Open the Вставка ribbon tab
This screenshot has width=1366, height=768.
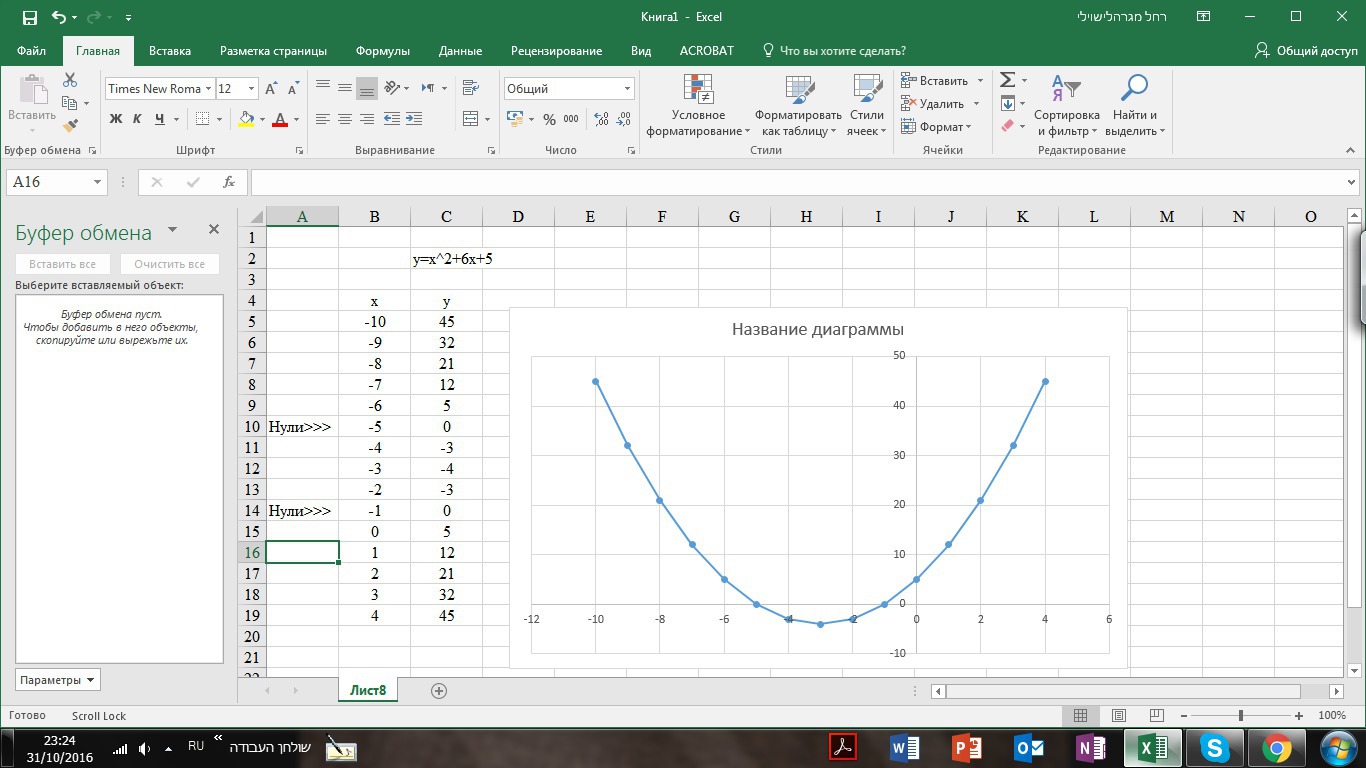170,51
